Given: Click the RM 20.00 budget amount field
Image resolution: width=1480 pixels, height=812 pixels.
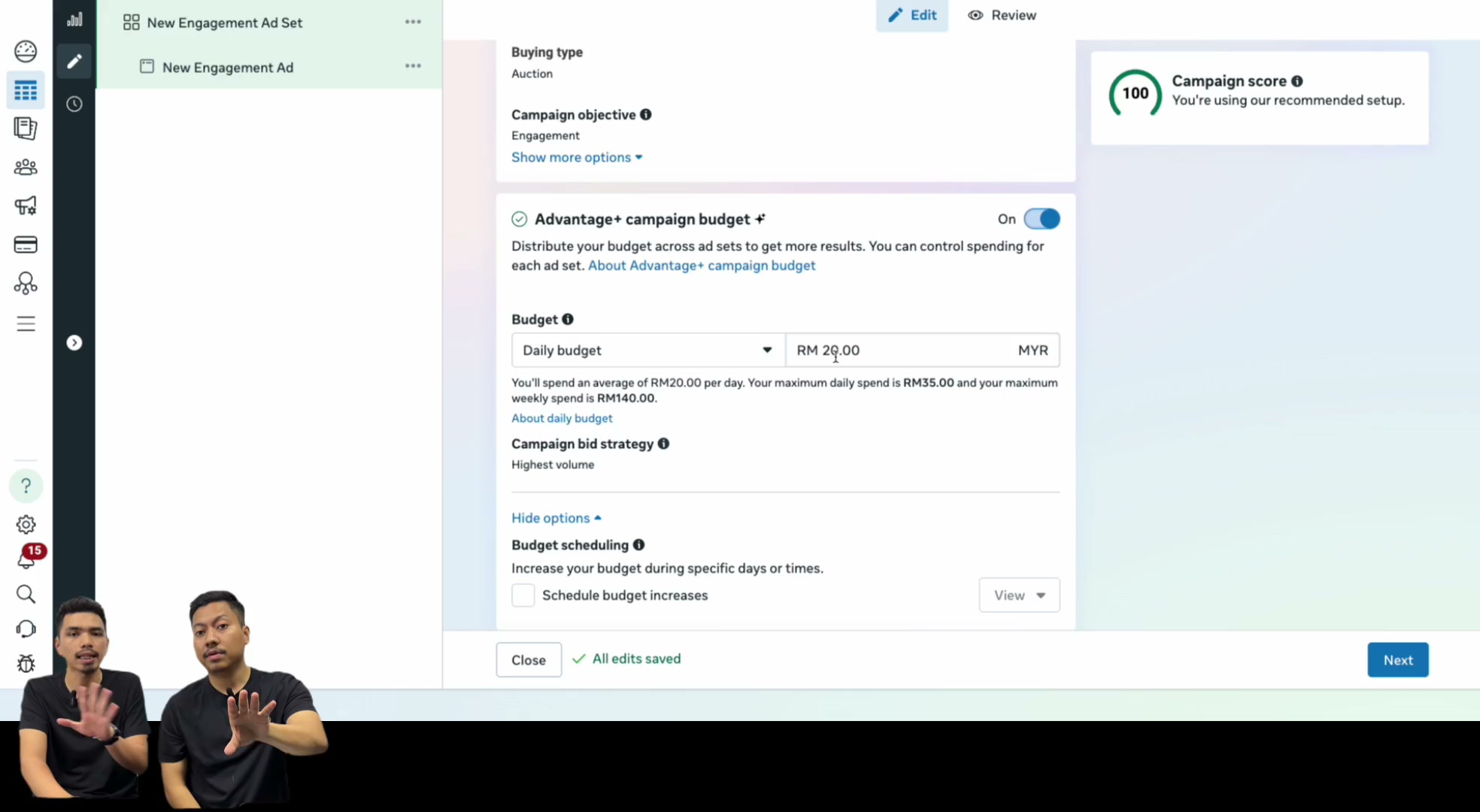Looking at the screenshot, I should 923,350.
